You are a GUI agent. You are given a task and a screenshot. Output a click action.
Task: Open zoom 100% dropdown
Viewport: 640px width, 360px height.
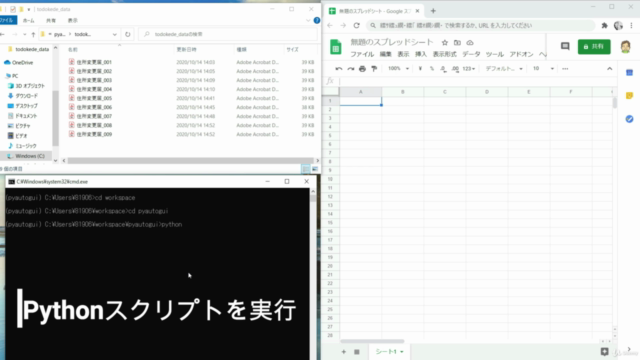[398, 69]
